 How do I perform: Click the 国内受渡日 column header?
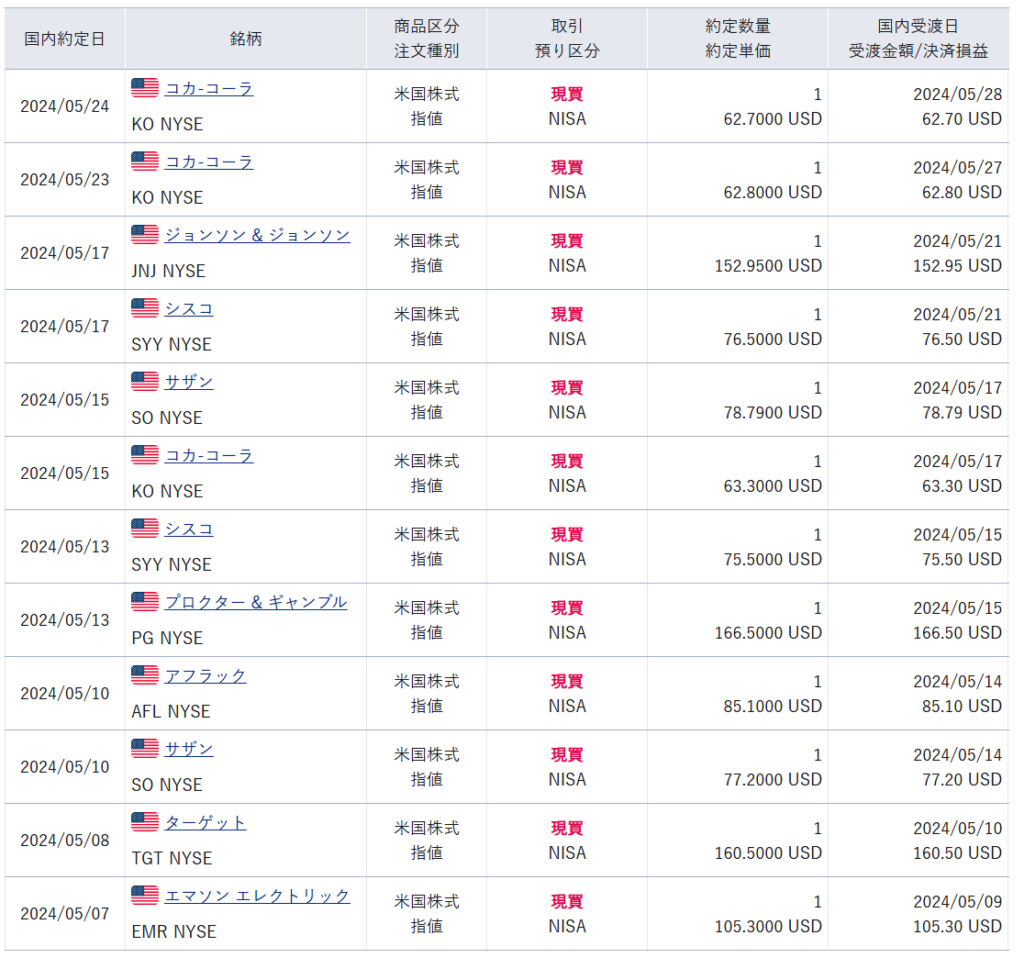(x=918, y=28)
